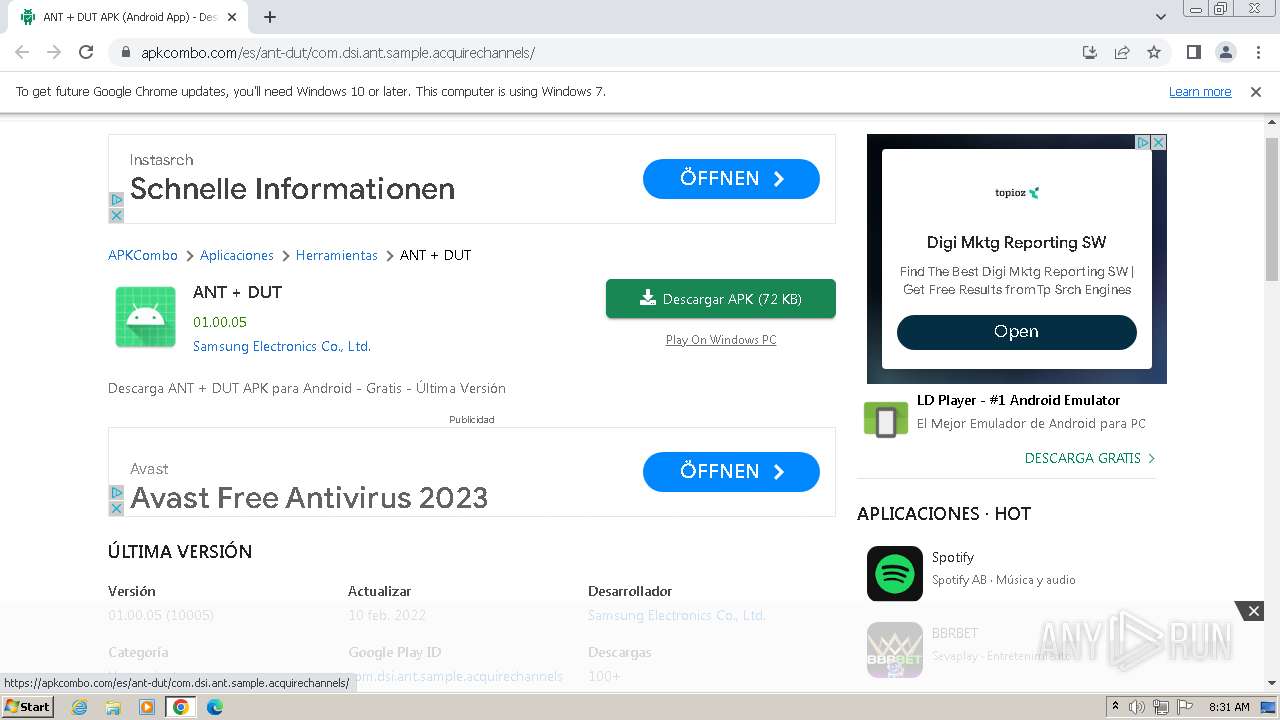Go to Herramientas breadcrumb link
The width and height of the screenshot is (1280, 720).
[337, 255]
